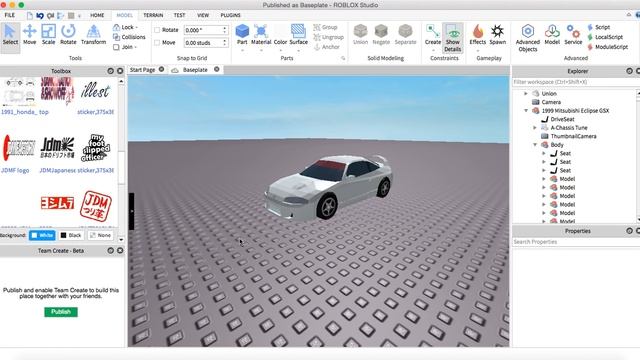The image size is (640, 360).
Task: Click the Separate icon
Action: 405,35
